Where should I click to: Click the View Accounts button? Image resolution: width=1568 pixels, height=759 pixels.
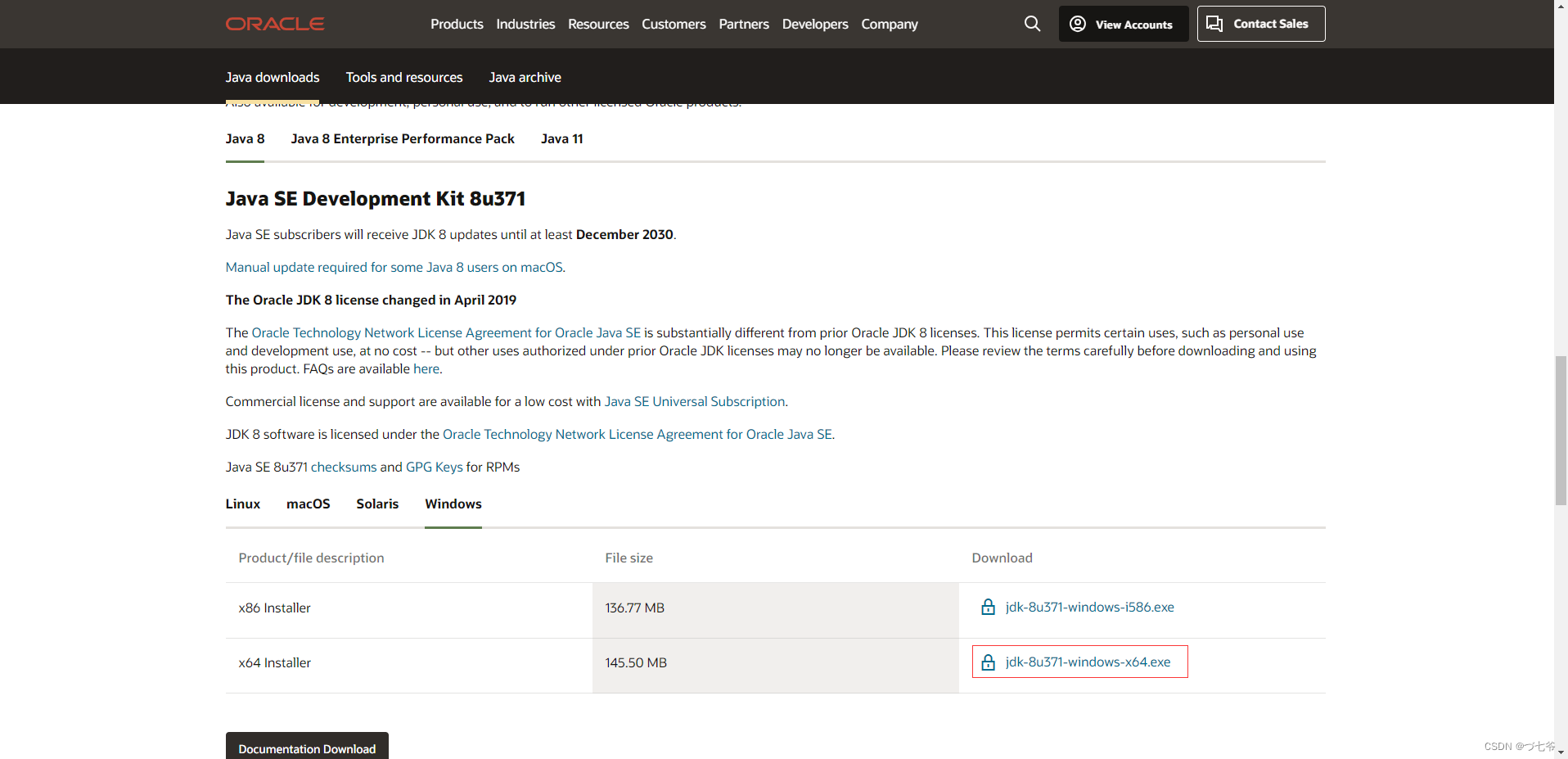(x=1124, y=24)
